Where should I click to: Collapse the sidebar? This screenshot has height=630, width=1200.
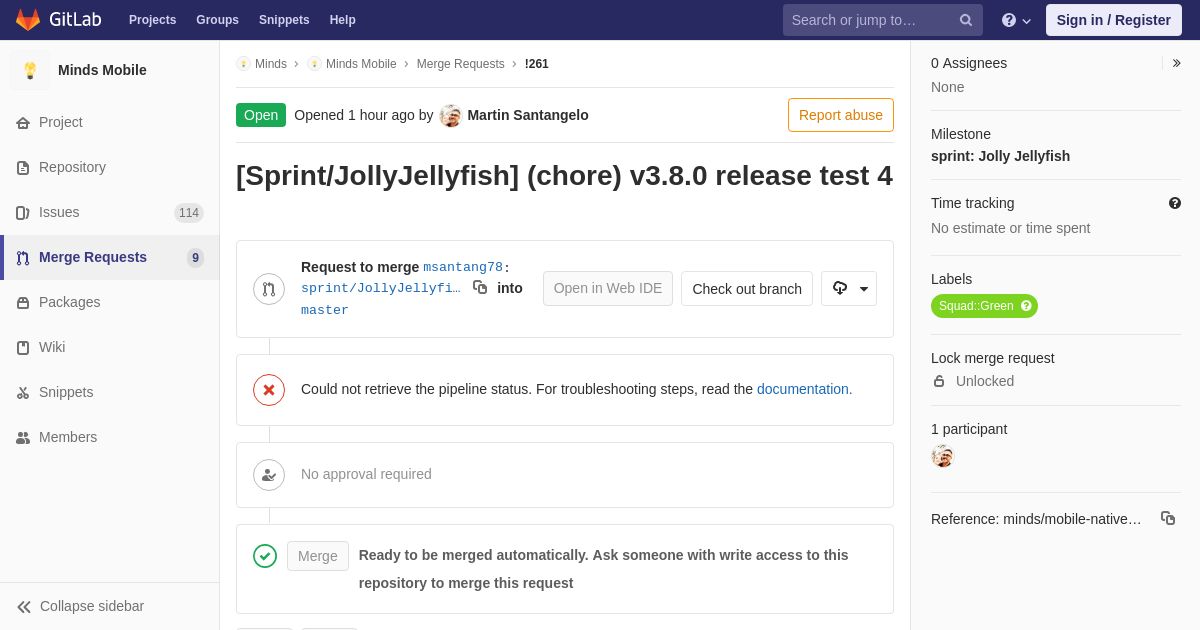point(110,606)
